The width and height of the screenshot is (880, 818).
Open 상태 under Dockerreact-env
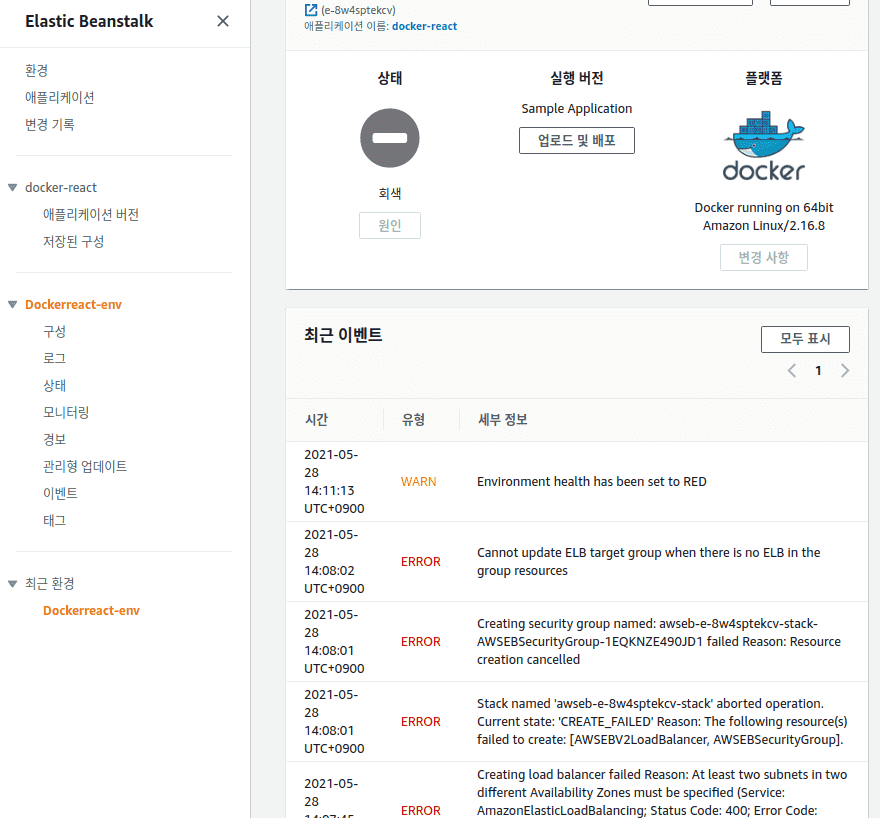pyautogui.click(x=54, y=385)
